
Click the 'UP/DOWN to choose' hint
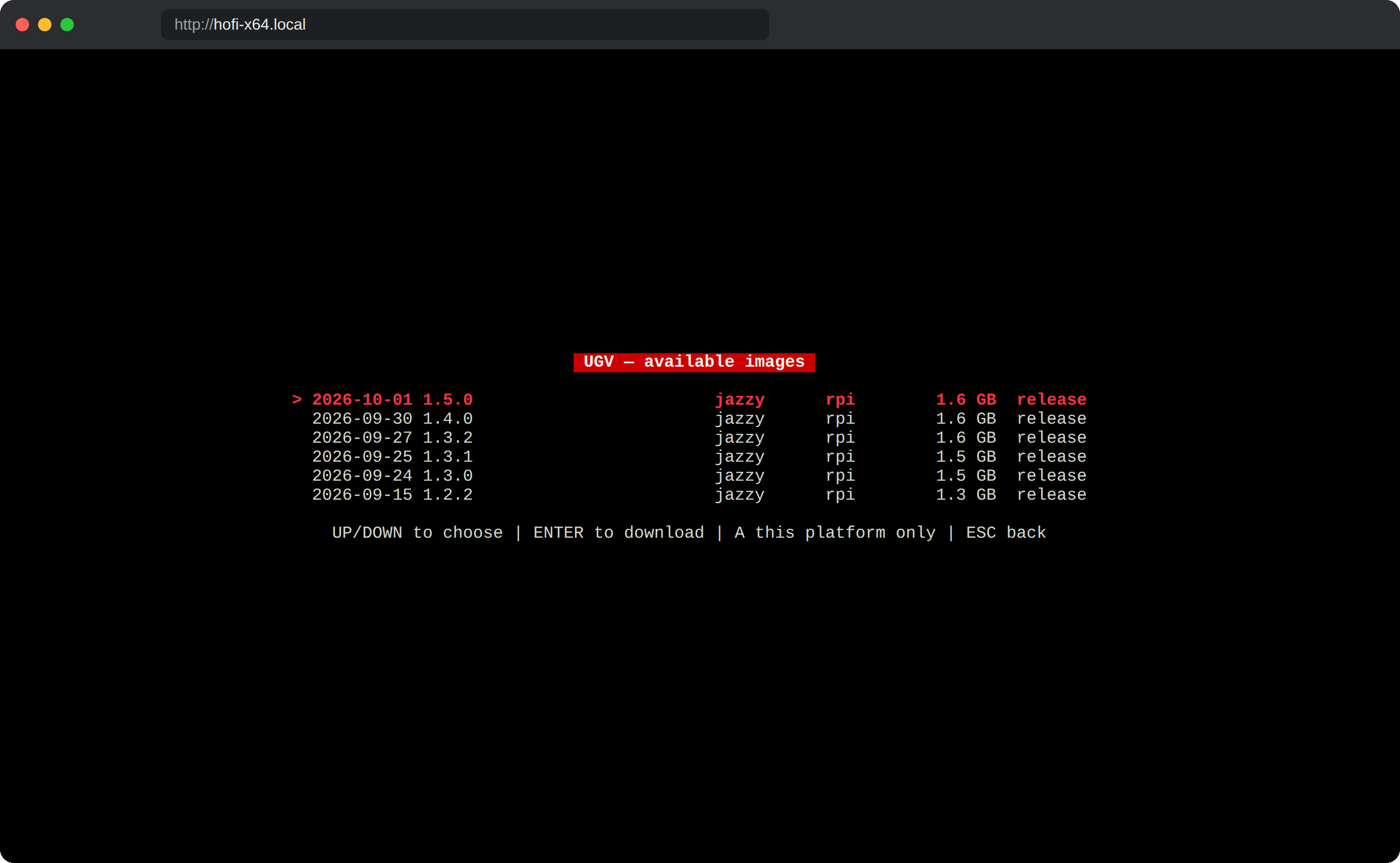point(418,533)
